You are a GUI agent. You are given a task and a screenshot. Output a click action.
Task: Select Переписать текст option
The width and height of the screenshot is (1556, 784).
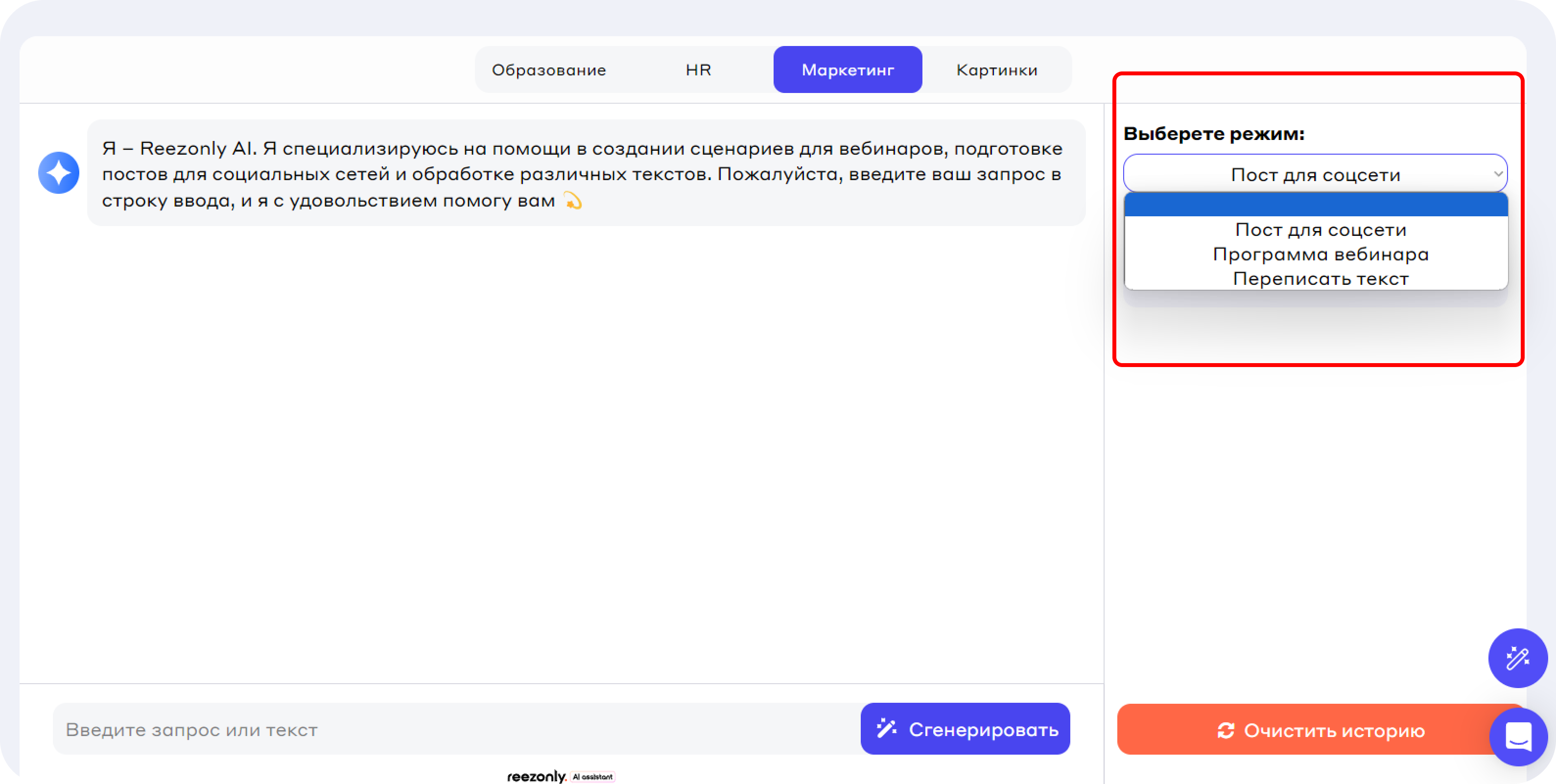pyautogui.click(x=1320, y=279)
